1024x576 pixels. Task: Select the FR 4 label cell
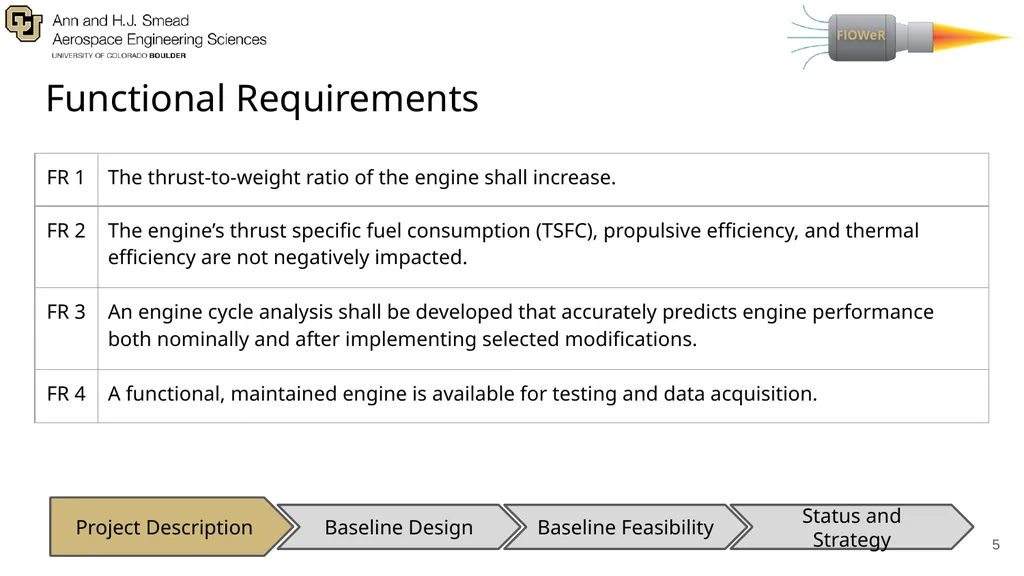tap(66, 396)
